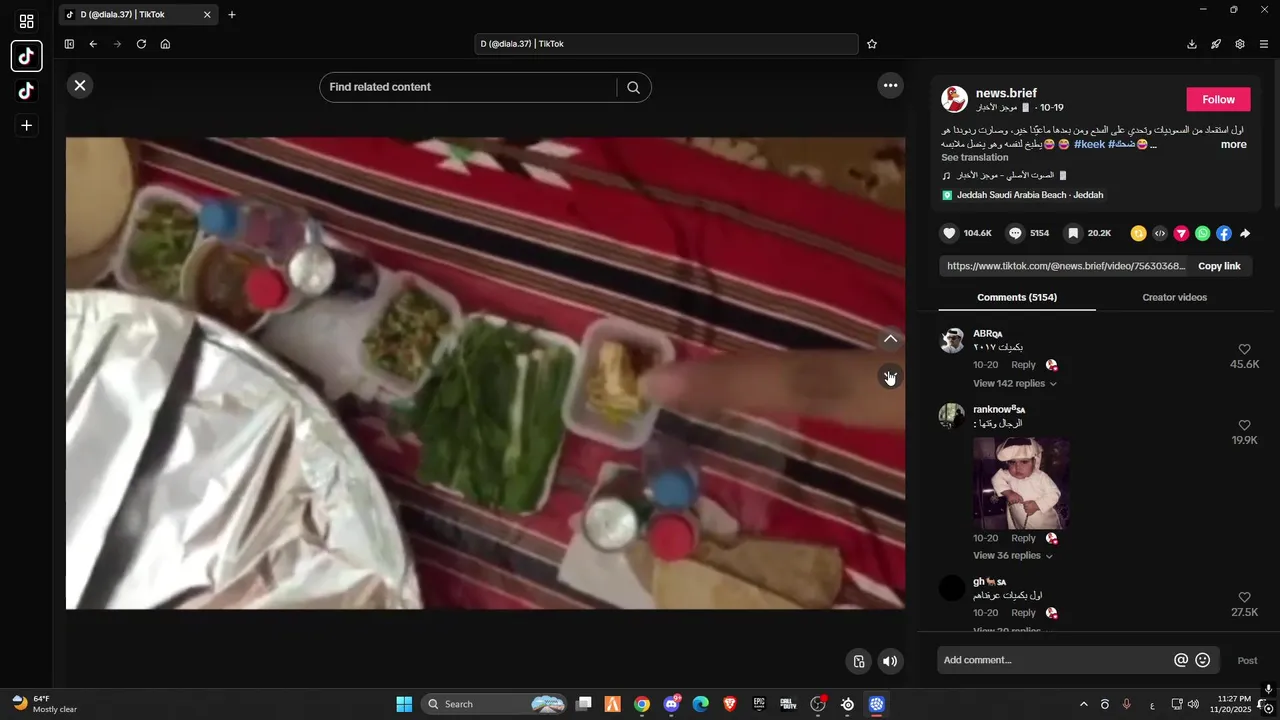This screenshot has height=720, width=1280.
Task: Reply to gh's comment
Action: tap(1023, 613)
